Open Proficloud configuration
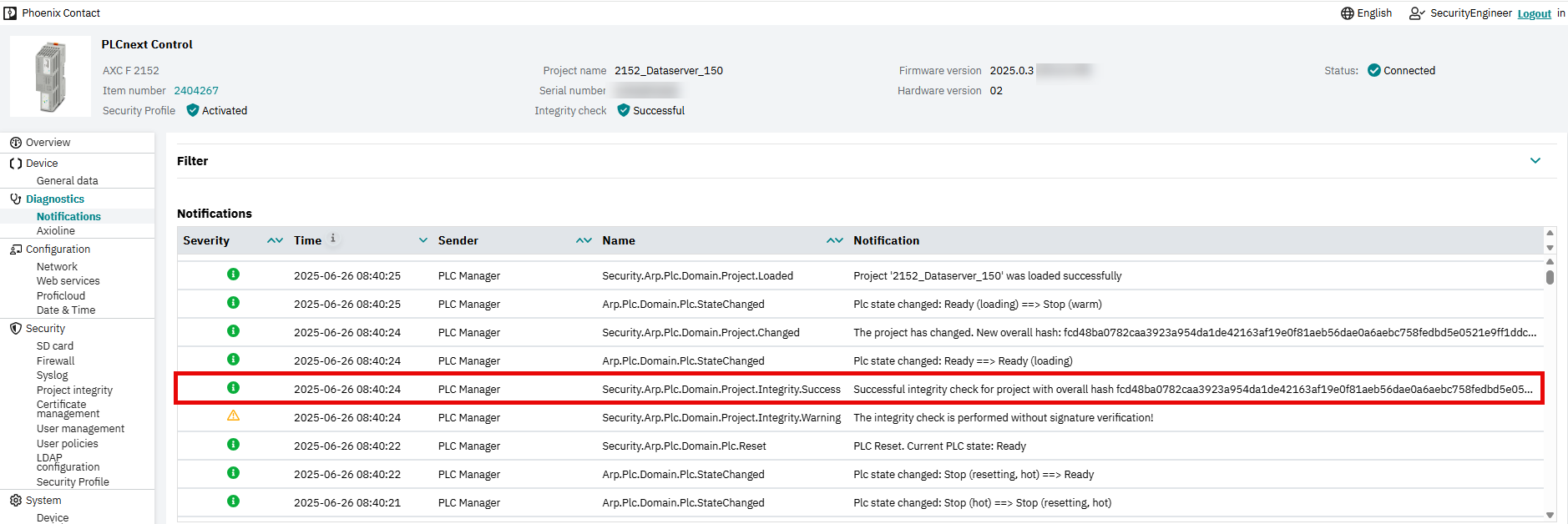 [61, 296]
